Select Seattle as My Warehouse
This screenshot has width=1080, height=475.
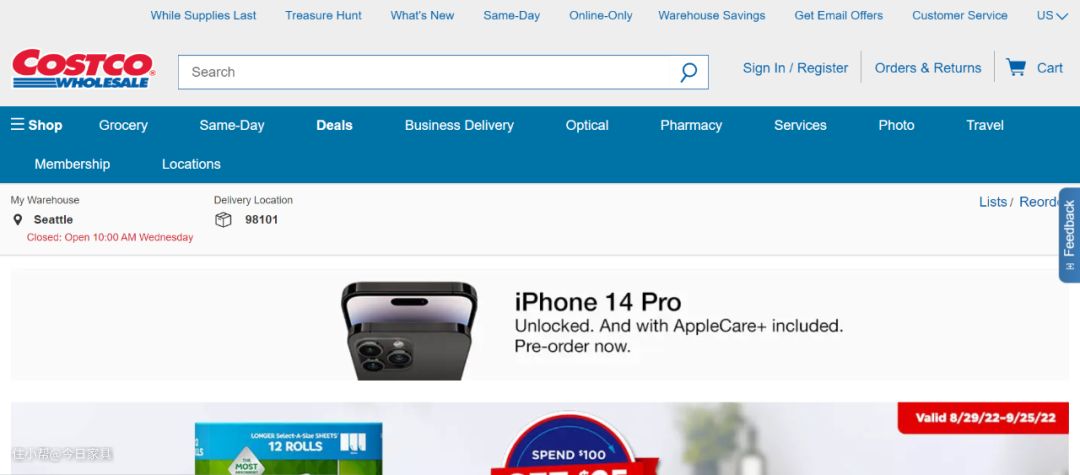pos(53,220)
